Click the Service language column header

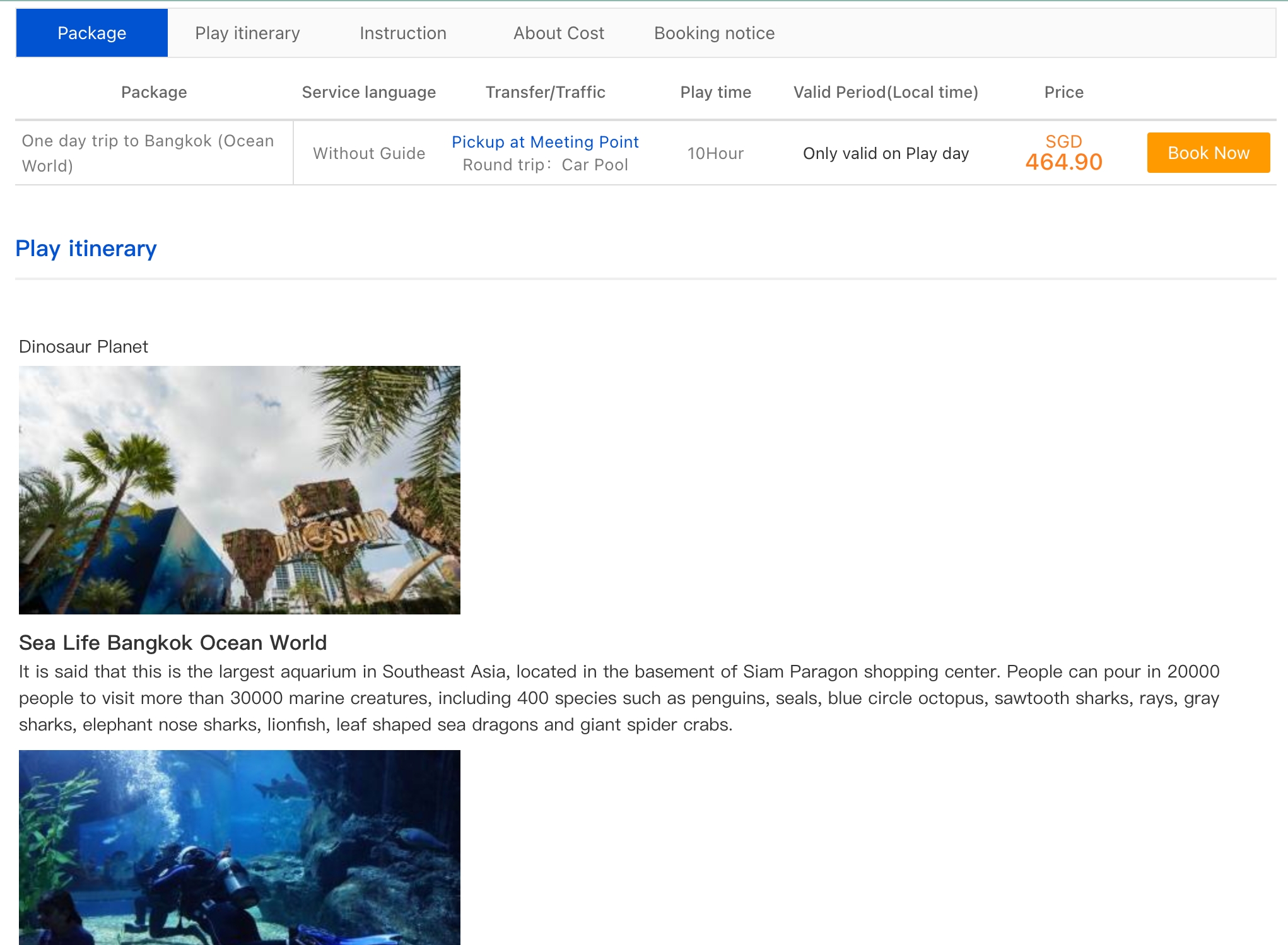[x=368, y=92]
